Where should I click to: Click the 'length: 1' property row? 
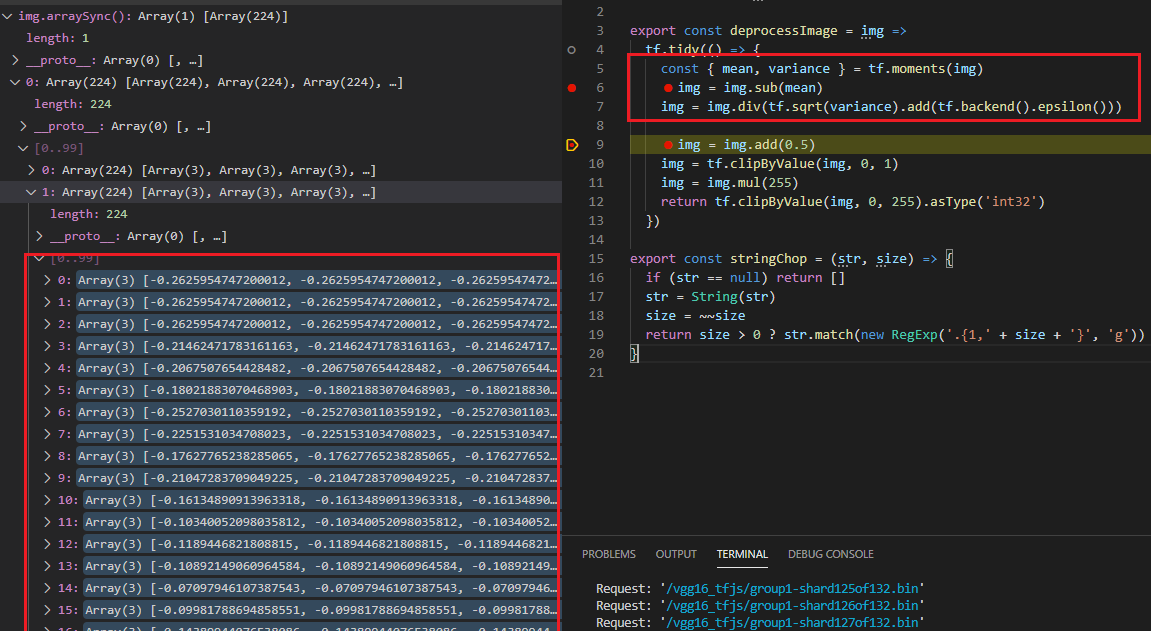(x=281, y=38)
